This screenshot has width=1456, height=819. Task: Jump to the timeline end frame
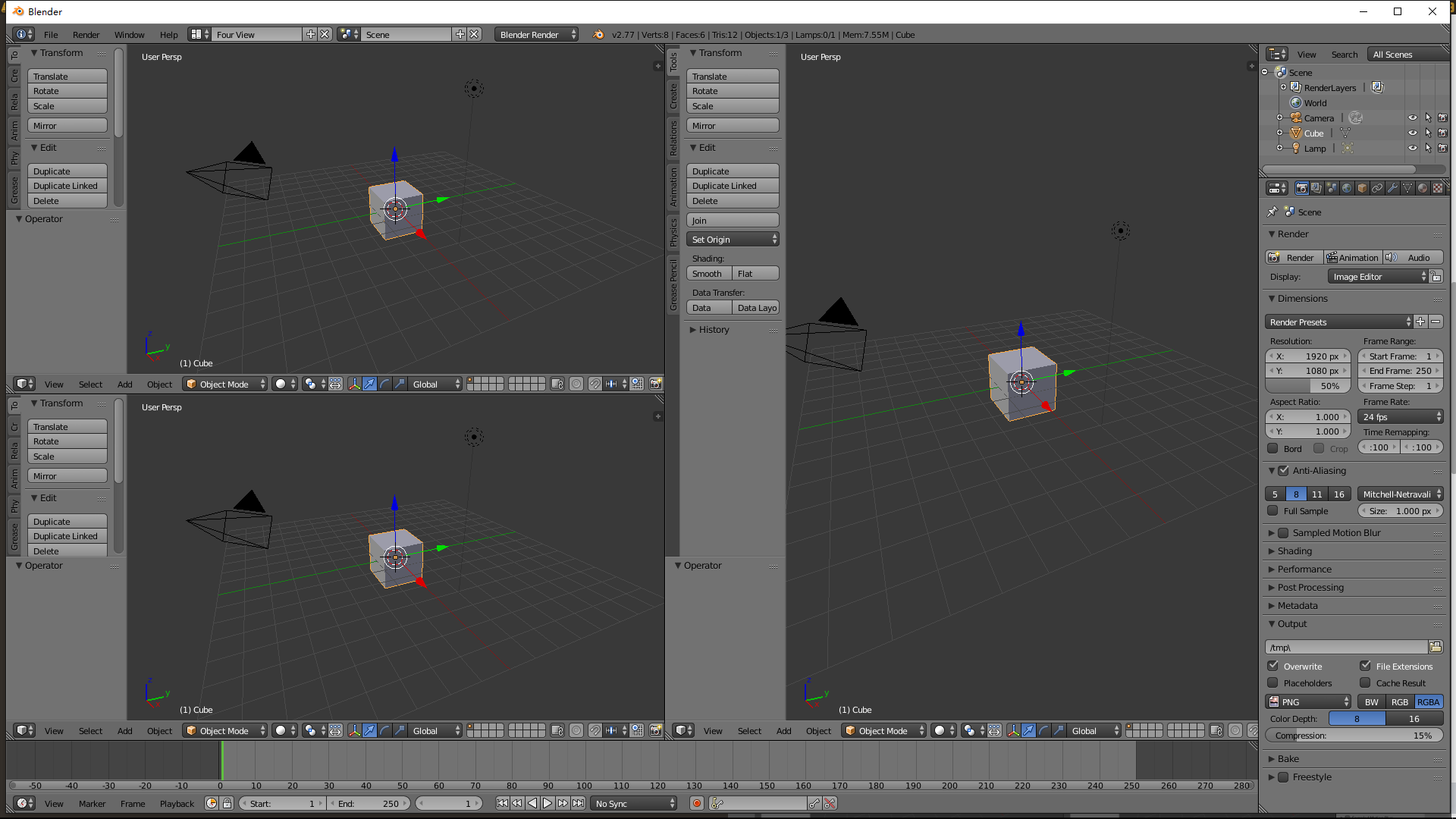578,803
